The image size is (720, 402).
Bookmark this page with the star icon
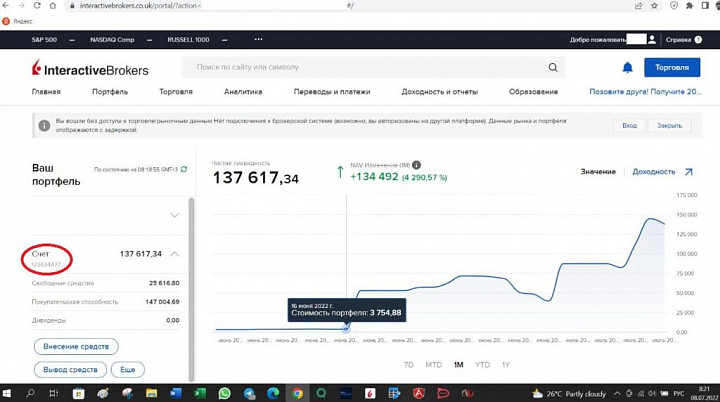pos(654,6)
